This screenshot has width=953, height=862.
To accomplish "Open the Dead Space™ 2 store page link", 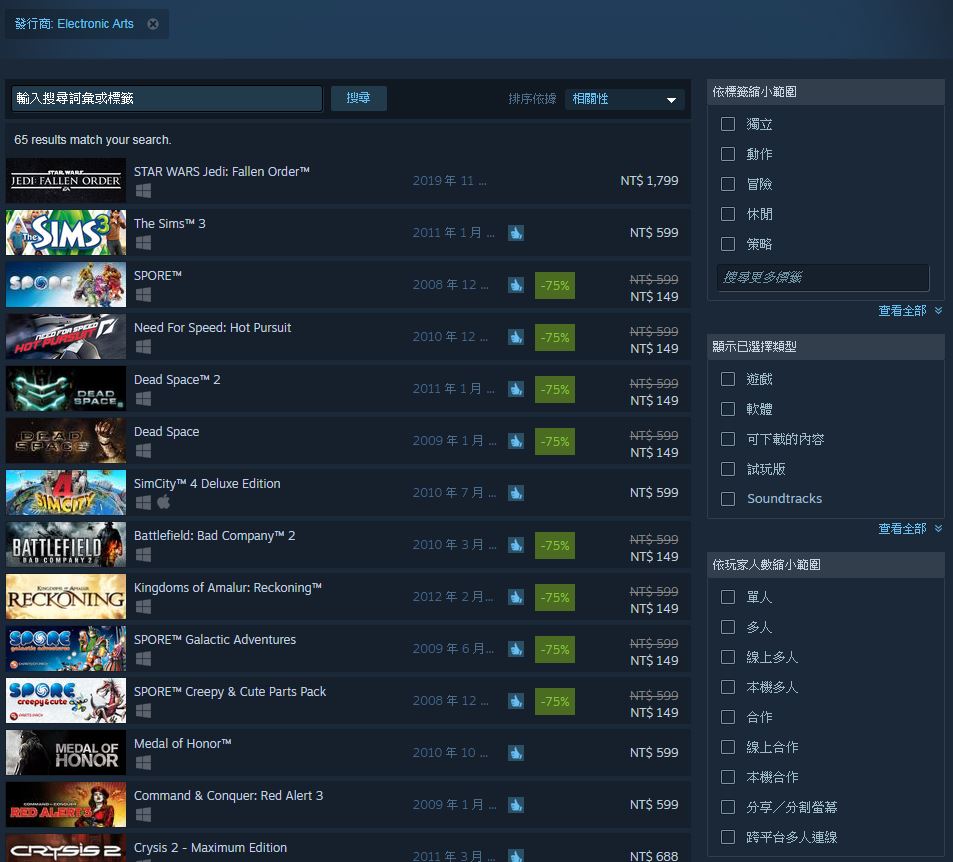I will tap(177, 379).
